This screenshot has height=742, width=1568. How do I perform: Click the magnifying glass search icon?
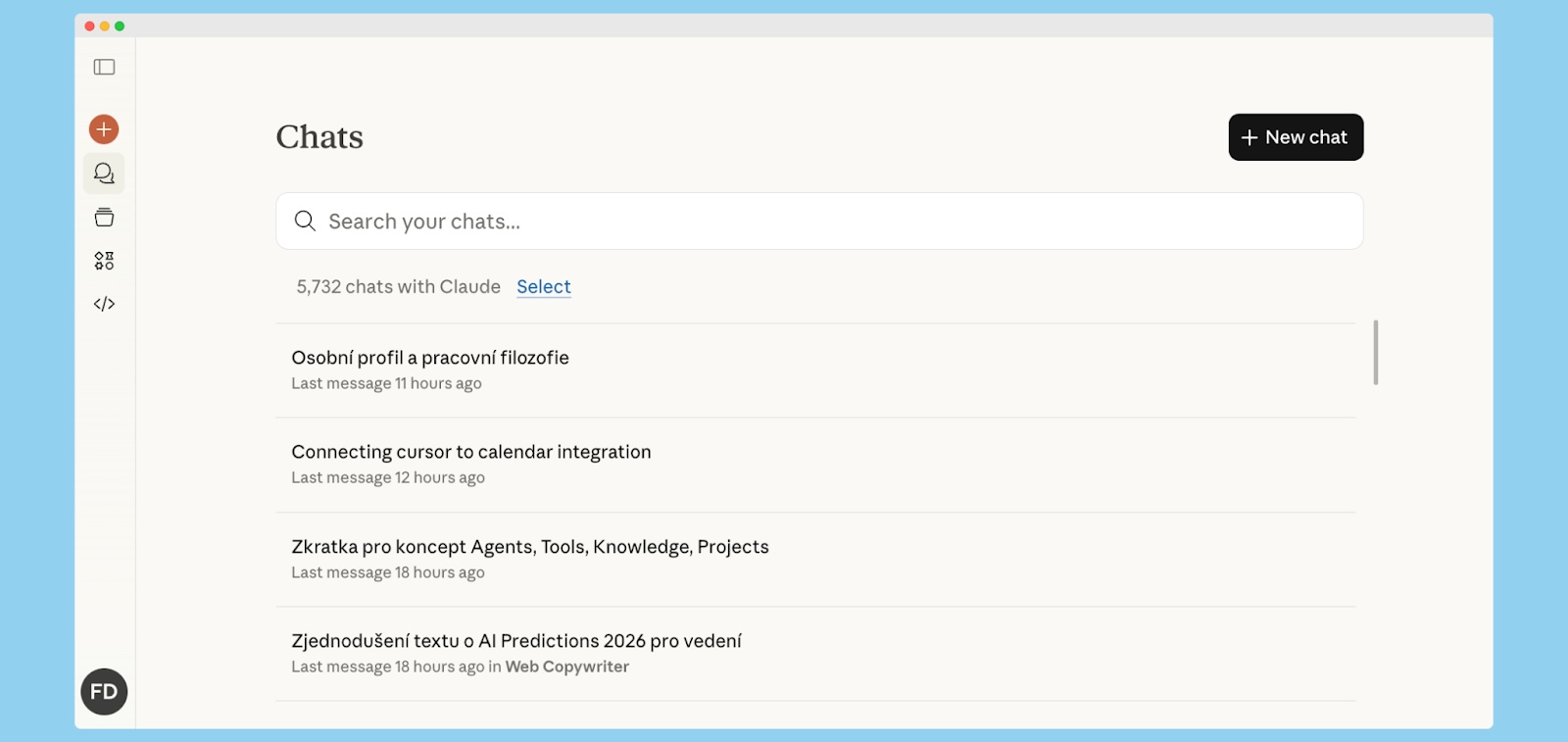(305, 222)
